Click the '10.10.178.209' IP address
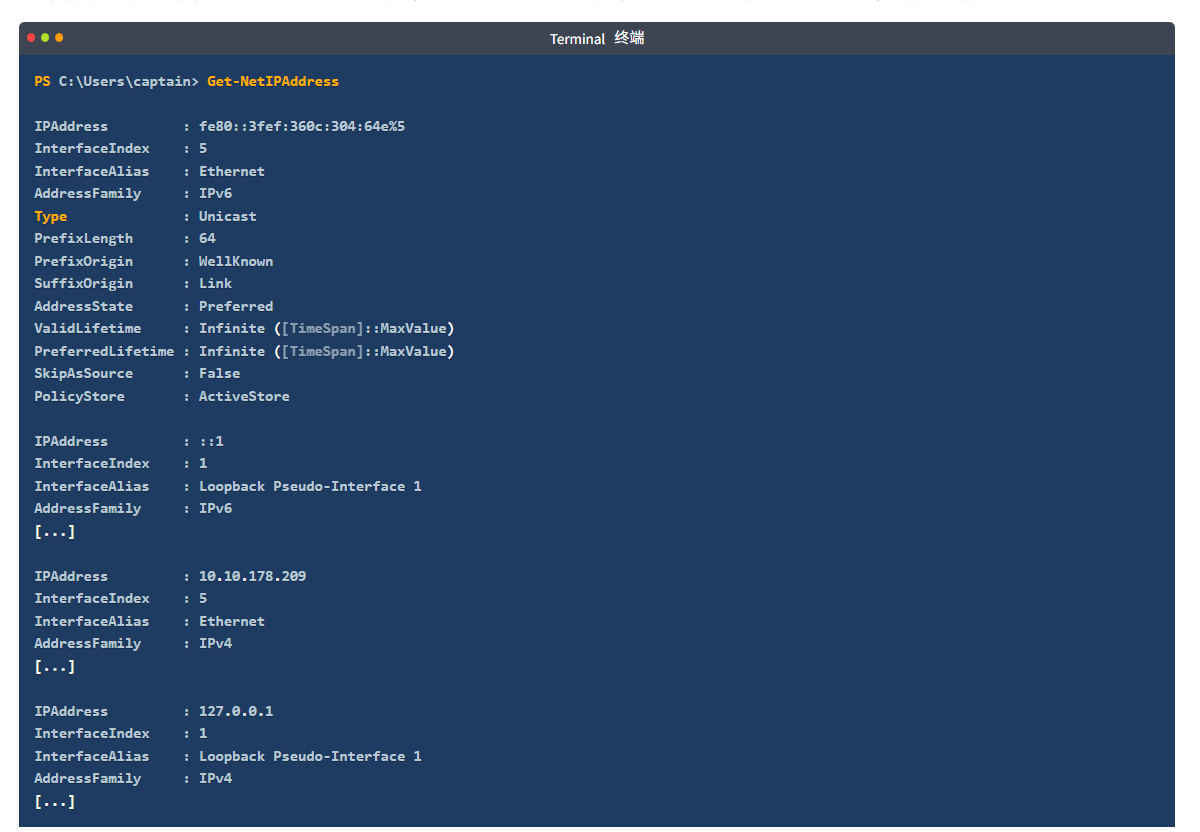This screenshot has height=832, width=1200. [253, 576]
